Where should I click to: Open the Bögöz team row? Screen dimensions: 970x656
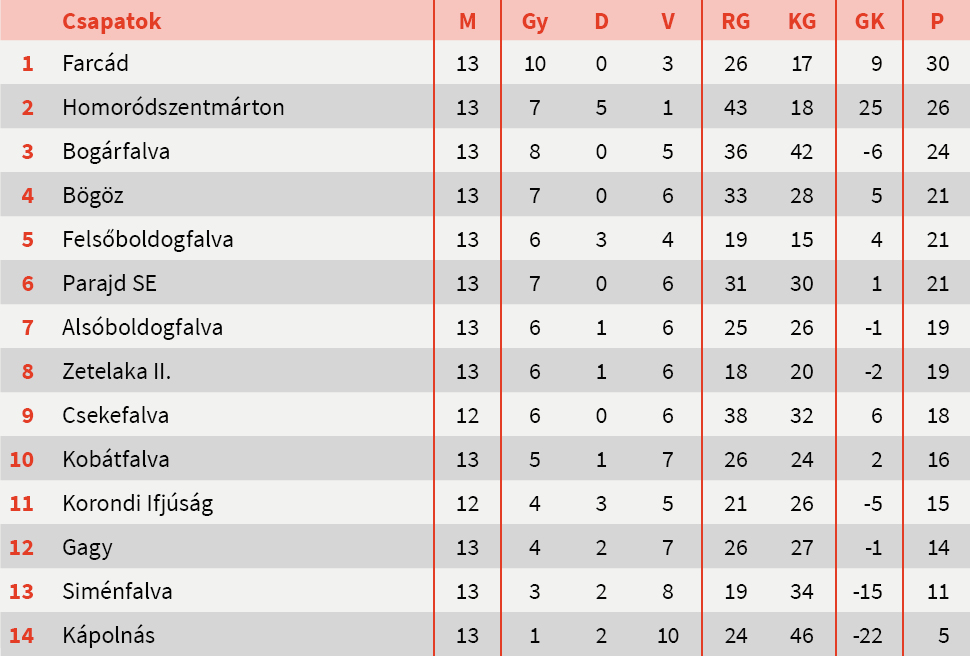pos(93,196)
